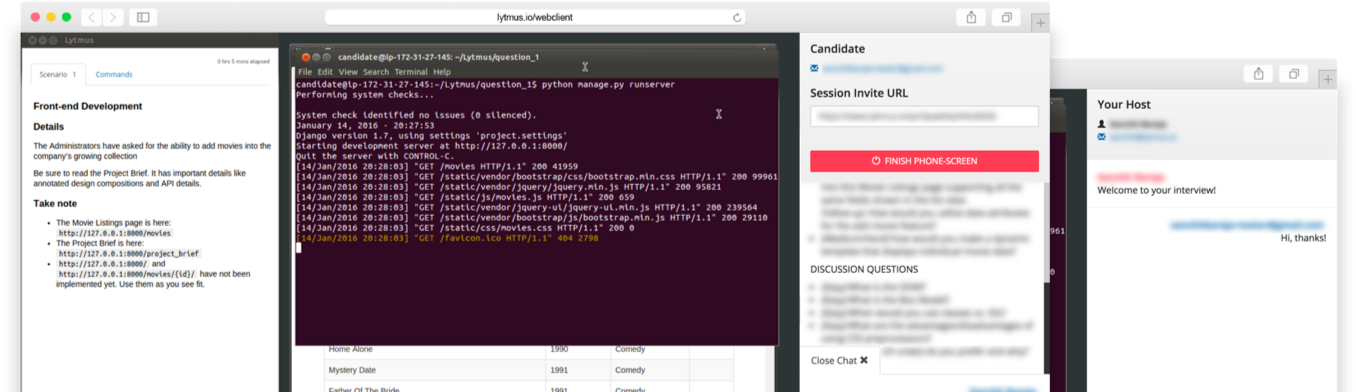Open the terminal Help menu

pos(442,72)
